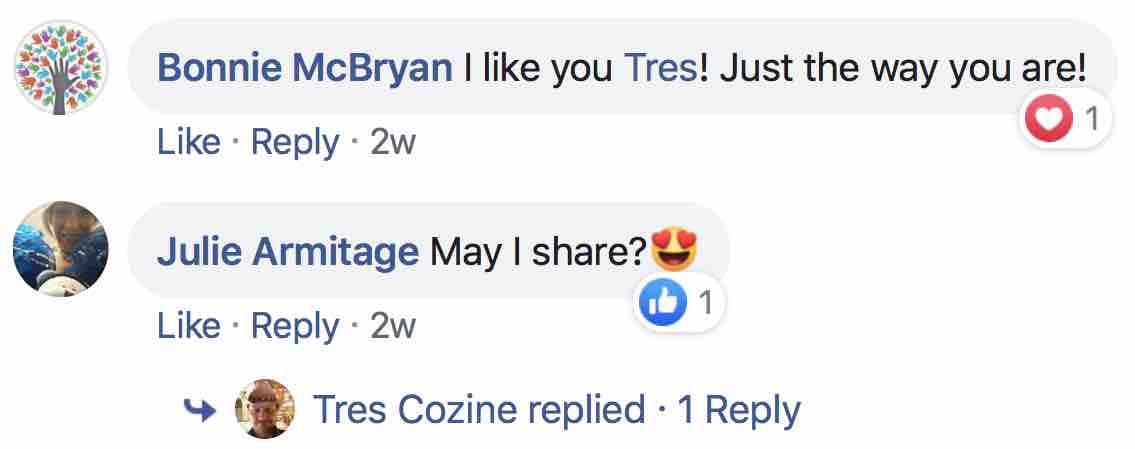Click the curved reply arrow icon
The height and width of the screenshot is (449, 1135).
[x=202, y=408]
